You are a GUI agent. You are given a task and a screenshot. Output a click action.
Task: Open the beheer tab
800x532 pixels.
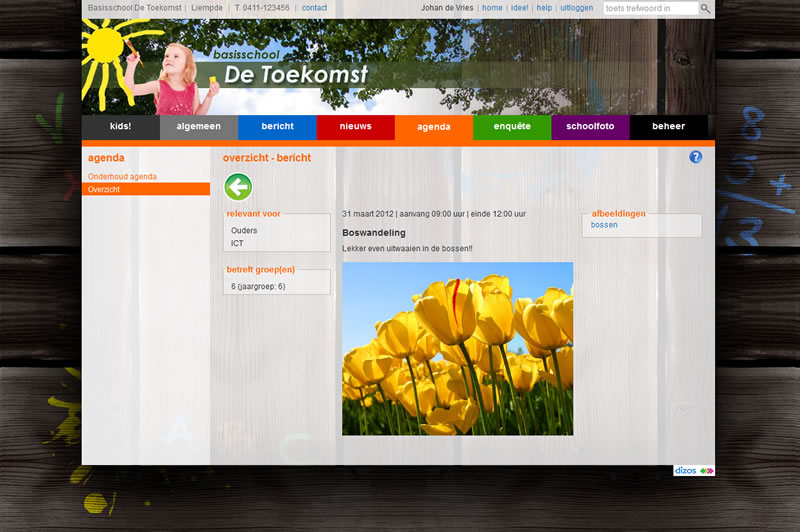click(x=669, y=127)
